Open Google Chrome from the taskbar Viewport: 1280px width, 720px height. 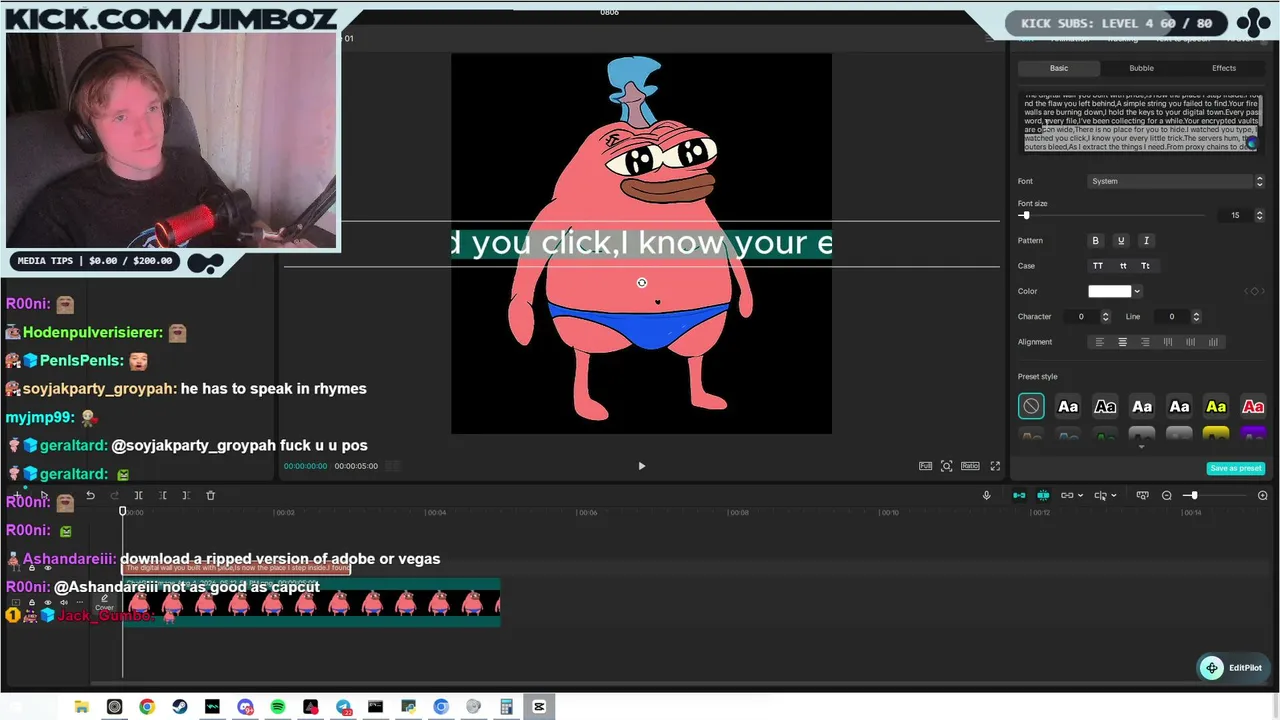point(147,707)
